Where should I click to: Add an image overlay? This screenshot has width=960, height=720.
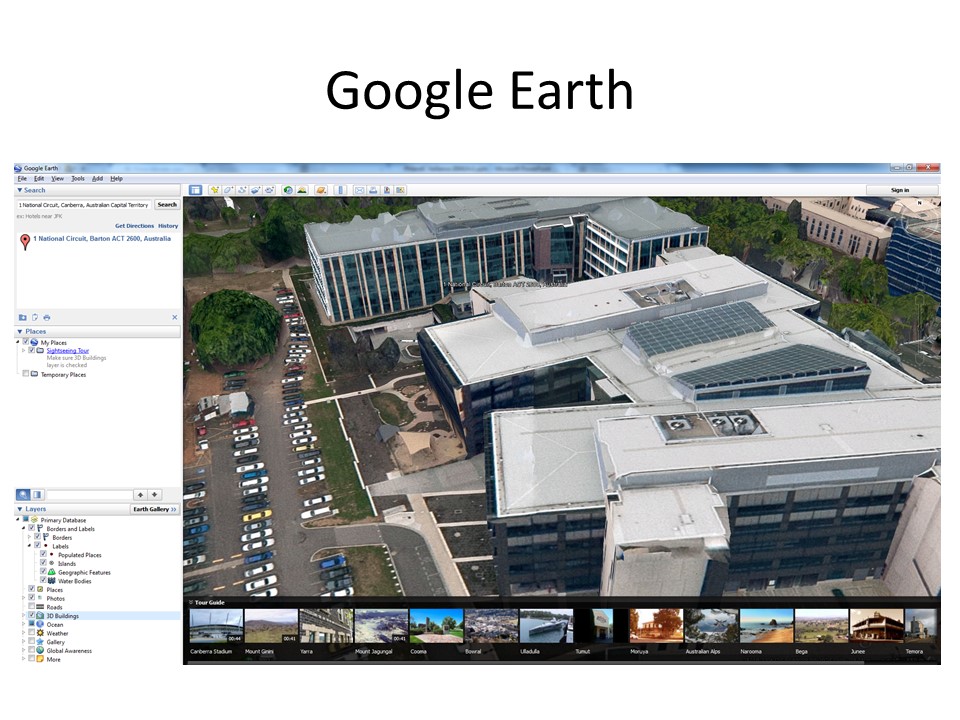click(x=255, y=190)
